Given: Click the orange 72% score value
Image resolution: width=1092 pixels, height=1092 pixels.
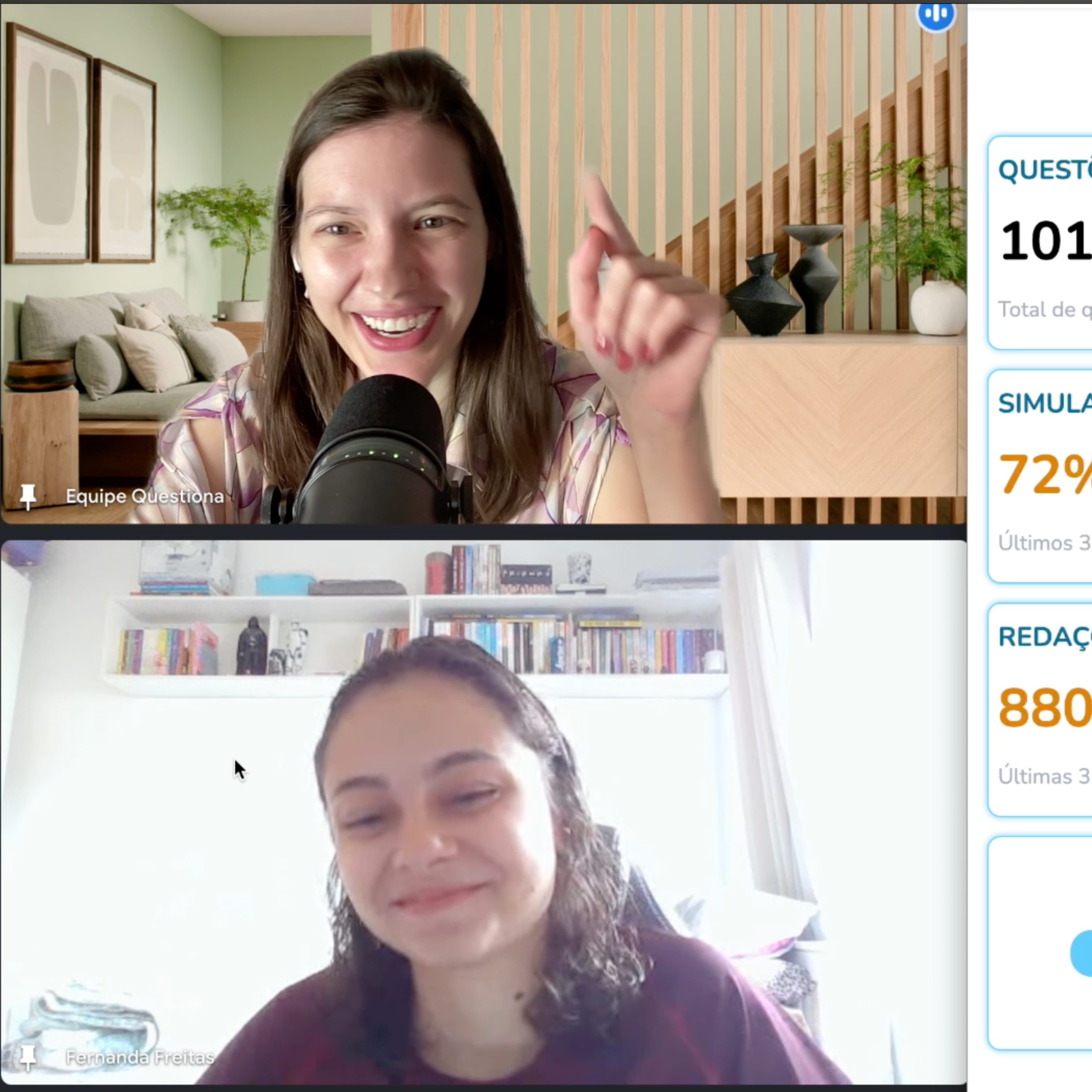Looking at the screenshot, I should 1045,474.
